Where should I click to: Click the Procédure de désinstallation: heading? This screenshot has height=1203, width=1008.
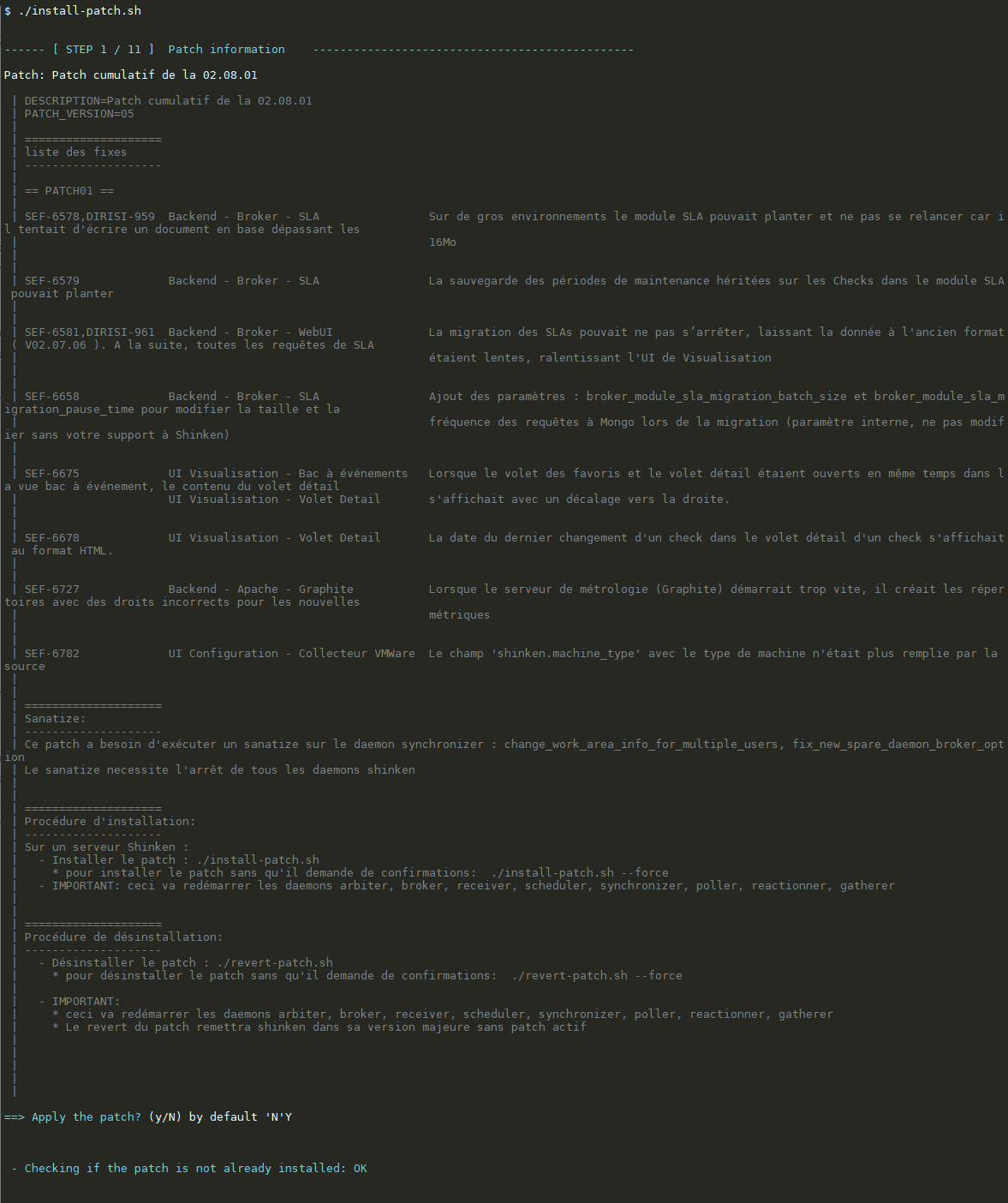124,937
